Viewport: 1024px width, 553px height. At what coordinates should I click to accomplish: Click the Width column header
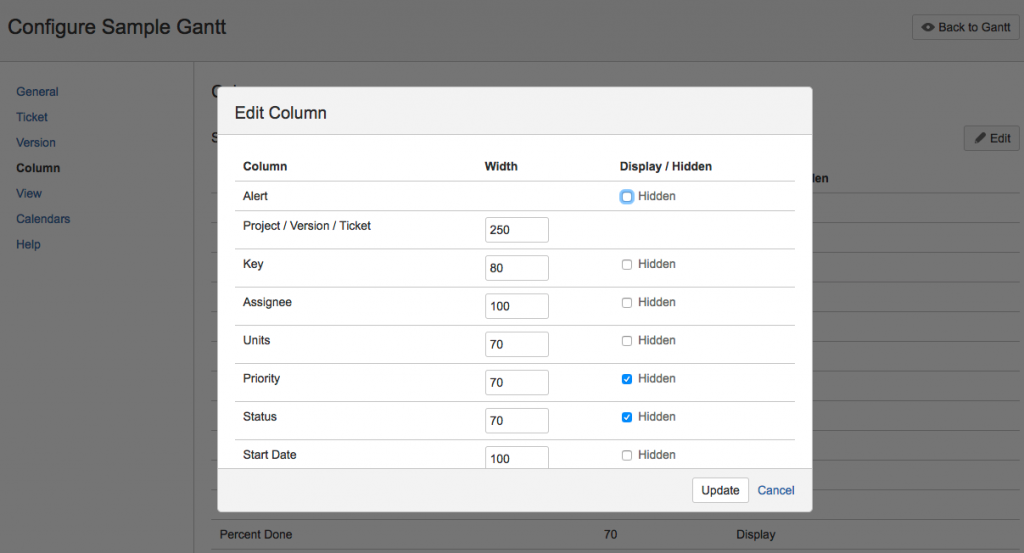[x=501, y=166]
